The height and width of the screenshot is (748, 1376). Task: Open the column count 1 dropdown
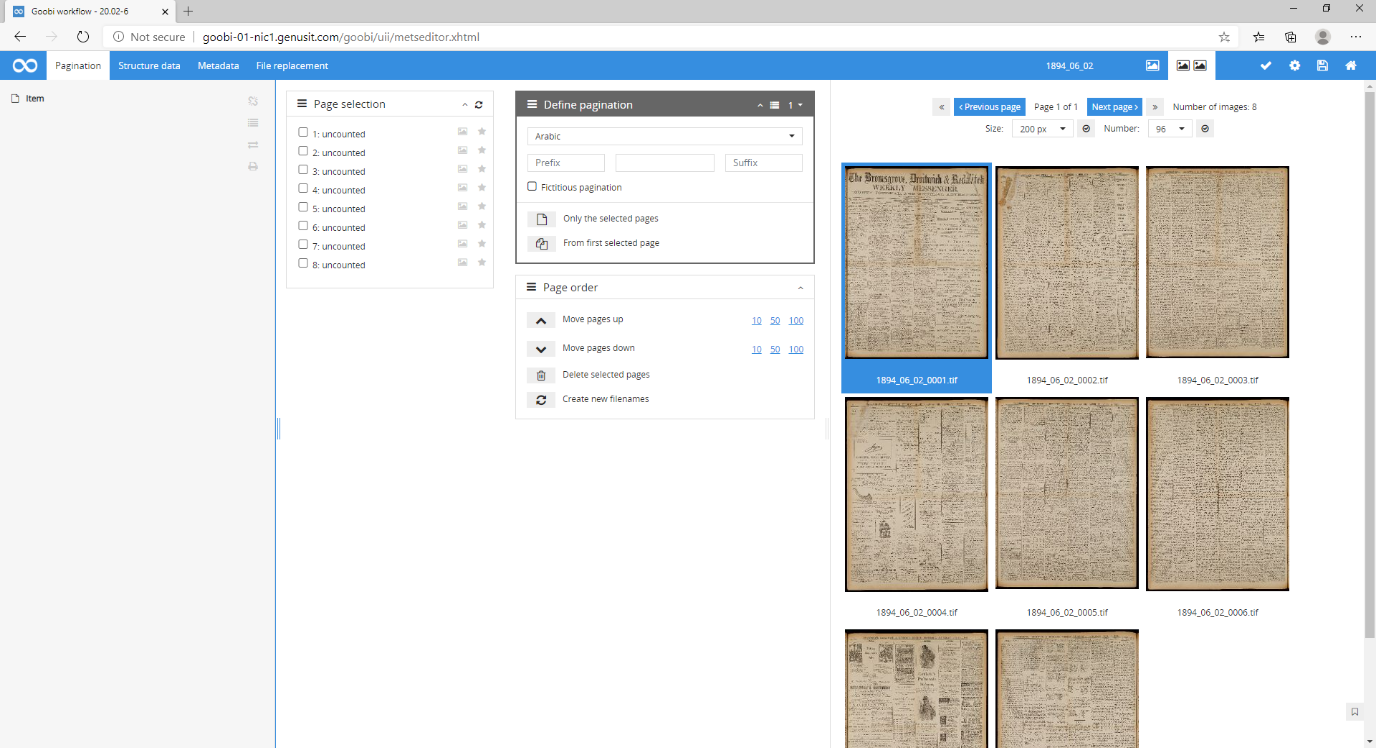click(x=794, y=105)
